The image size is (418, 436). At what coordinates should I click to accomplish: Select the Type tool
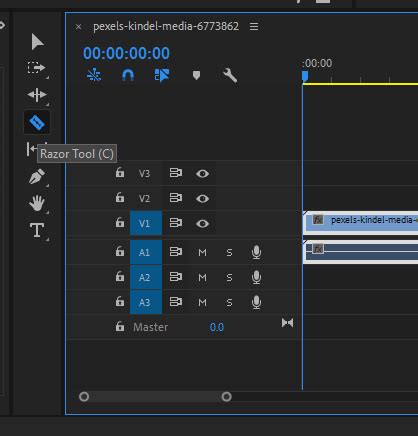(37, 230)
